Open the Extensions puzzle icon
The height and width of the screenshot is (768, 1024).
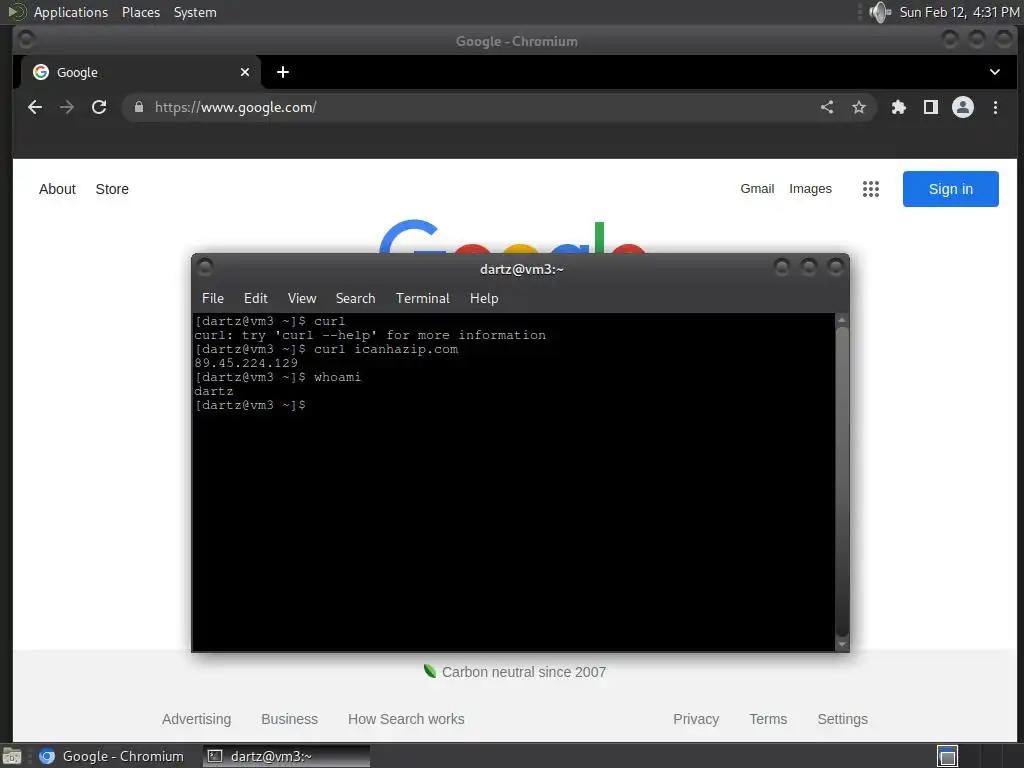pyautogui.click(x=899, y=107)
